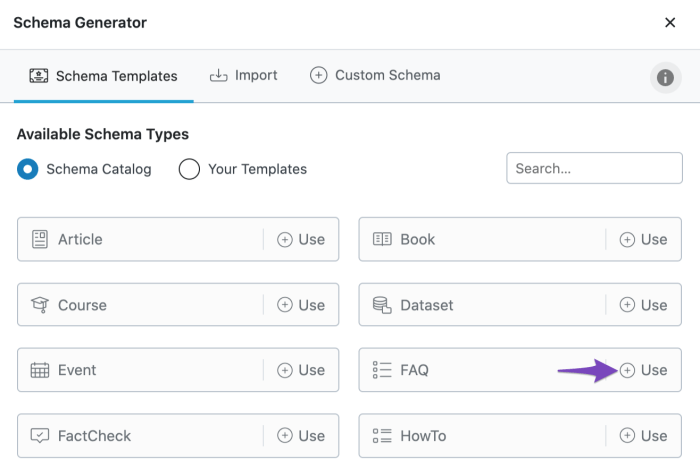Click the Book schema icon

click(x=382, y=239)
